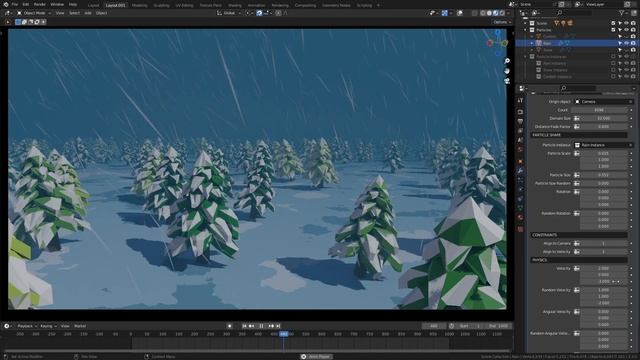Open the Scene properties tab icon
Viewport: 640px width, 360px height.
520,140
